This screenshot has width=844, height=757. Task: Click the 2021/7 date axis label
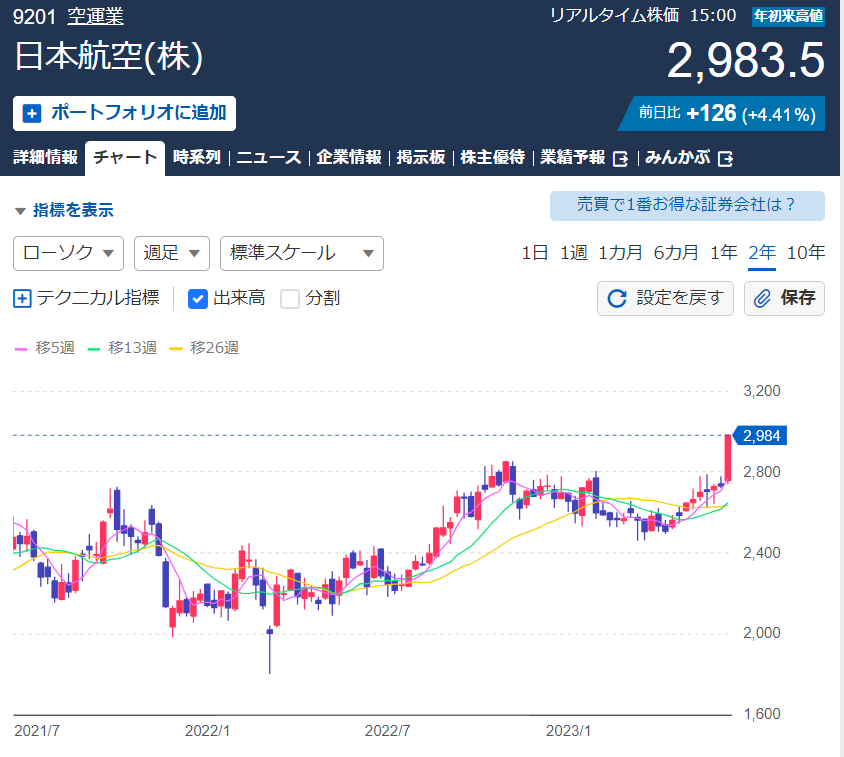click(37, 731)
